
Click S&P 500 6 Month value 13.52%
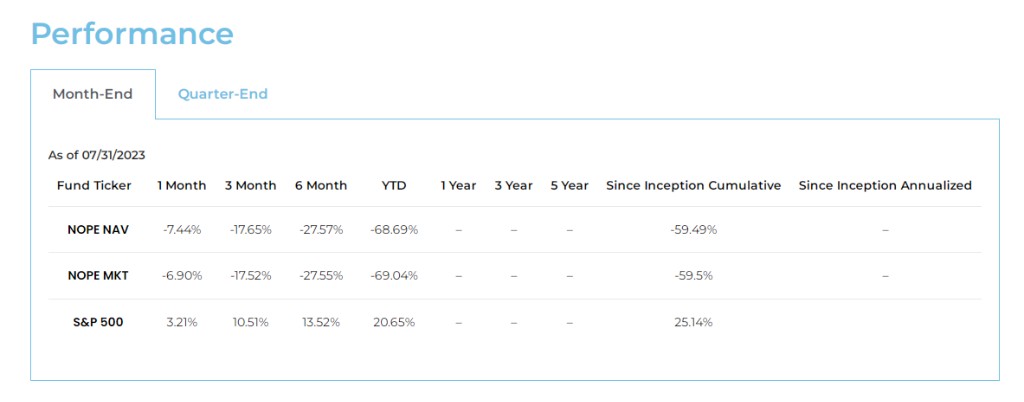pos(321,322)
